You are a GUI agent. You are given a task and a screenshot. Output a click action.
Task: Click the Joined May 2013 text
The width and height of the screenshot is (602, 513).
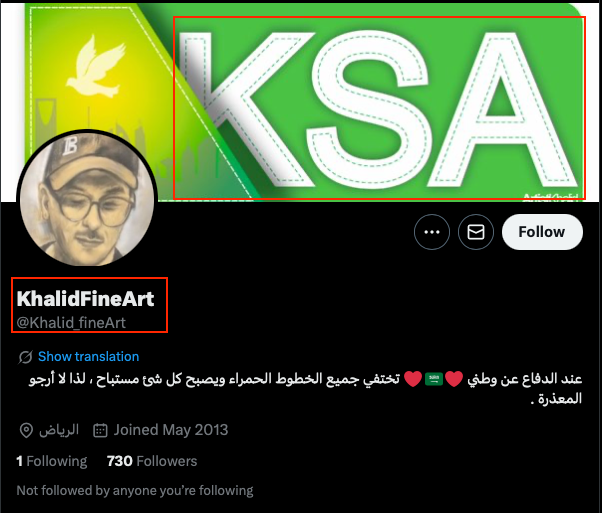point(171,430)
